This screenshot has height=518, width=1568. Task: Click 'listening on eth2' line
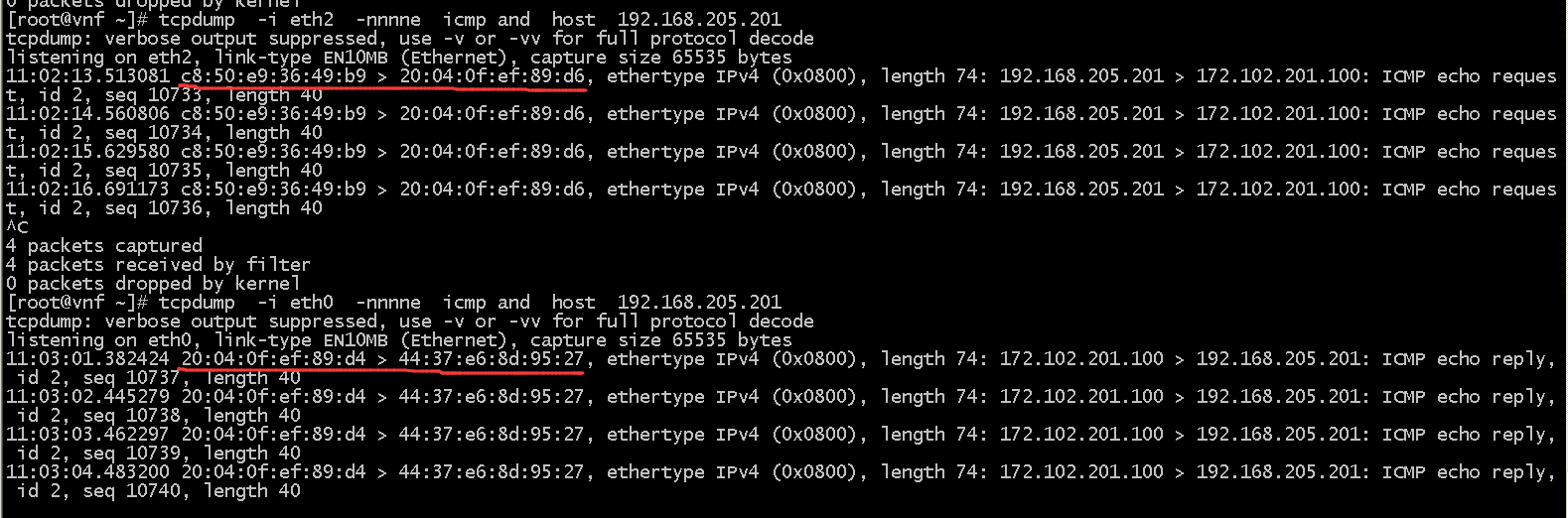coord(399,57)
